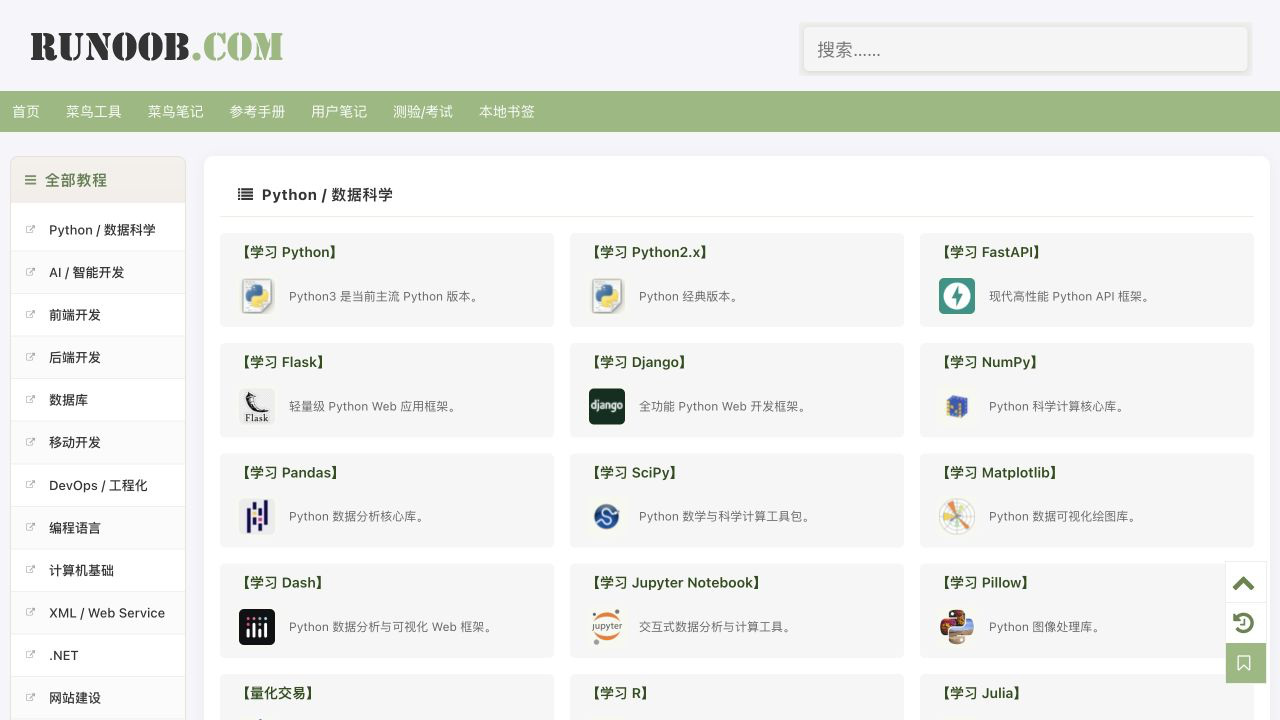Viewport: 1280px width, 720px height.
Task: Click the 现代高性能 Python API 框架 description text
Action: pos(1072,296)
